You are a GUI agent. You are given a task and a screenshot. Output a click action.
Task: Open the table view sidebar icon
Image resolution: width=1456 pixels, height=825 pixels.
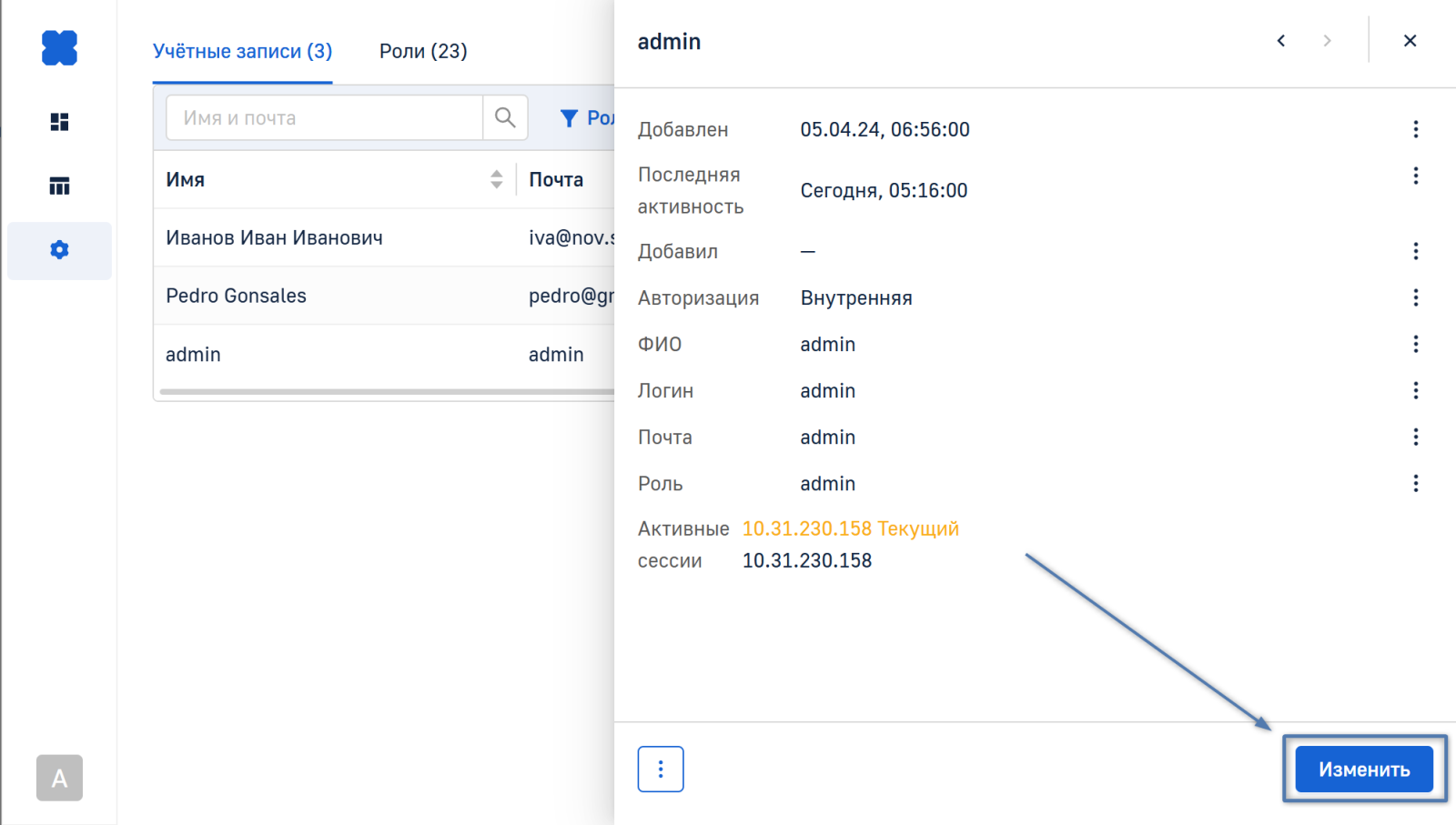tap(59, 186)
